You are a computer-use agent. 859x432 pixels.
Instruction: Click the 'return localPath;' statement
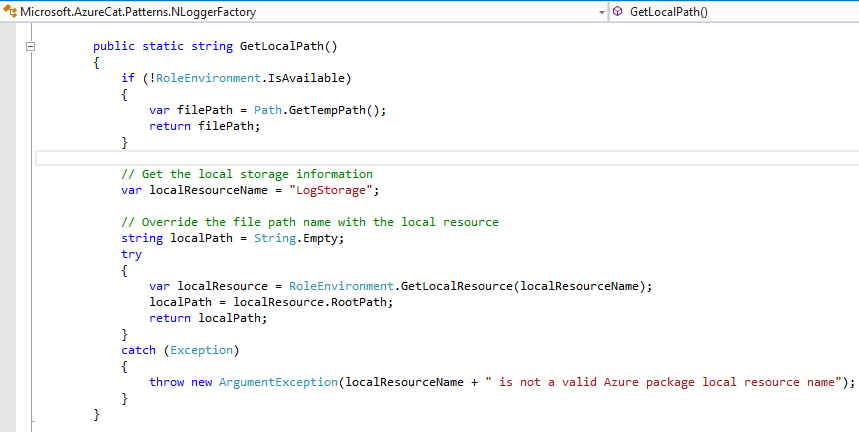[208, 318]
